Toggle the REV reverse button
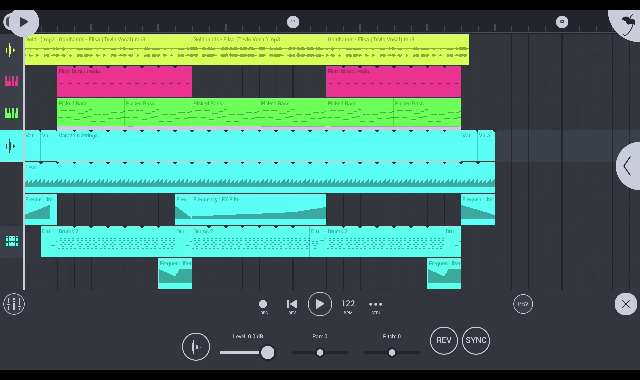The image size is (640, 380). click(444, 340)
